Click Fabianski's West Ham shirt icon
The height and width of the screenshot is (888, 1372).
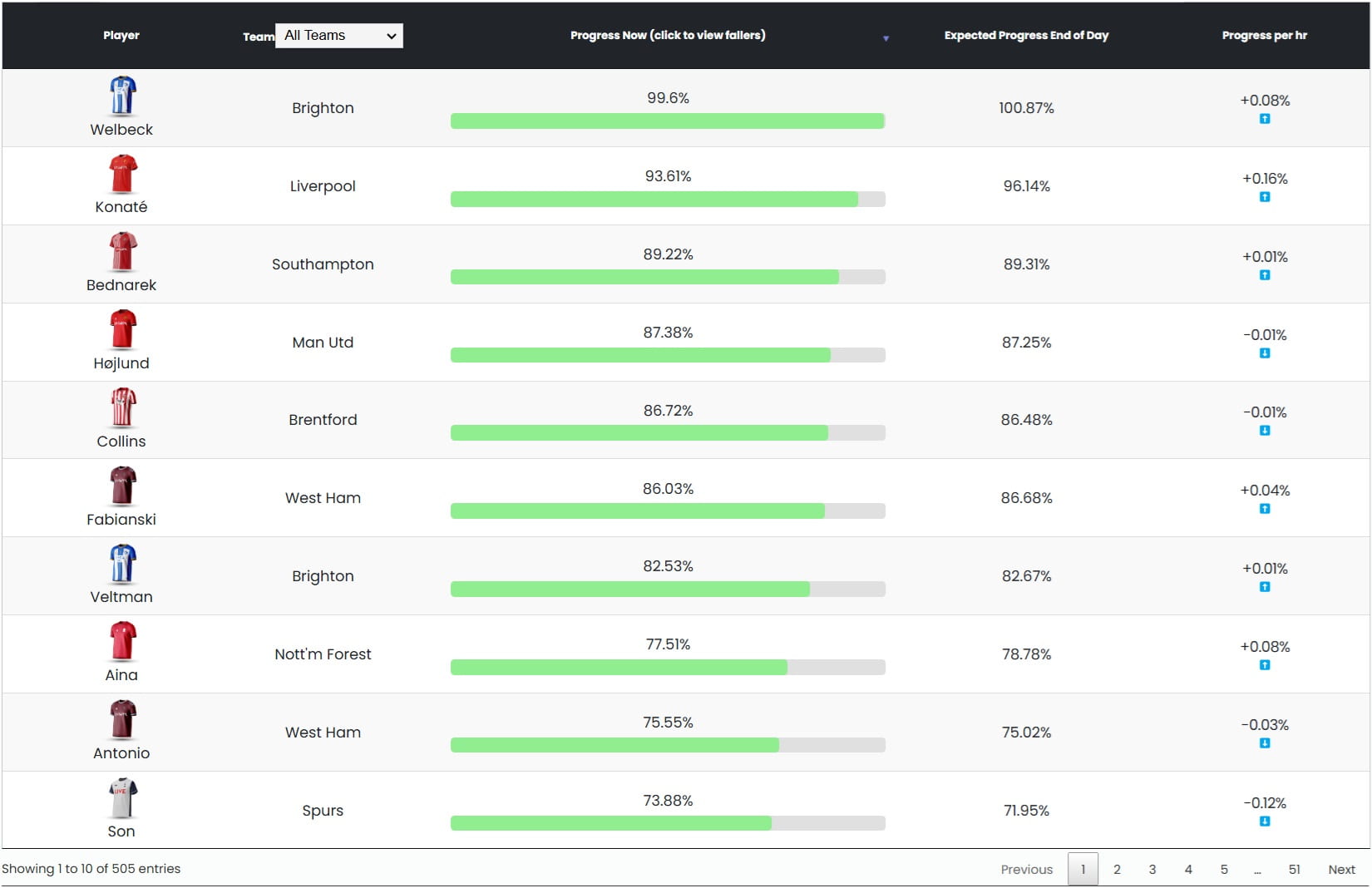point(121,484)
